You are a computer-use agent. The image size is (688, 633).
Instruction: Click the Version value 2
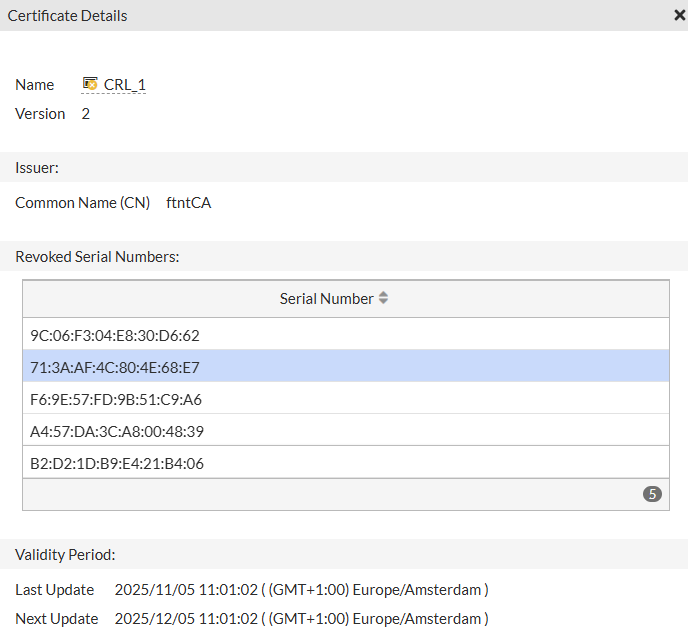click(86, 113)
